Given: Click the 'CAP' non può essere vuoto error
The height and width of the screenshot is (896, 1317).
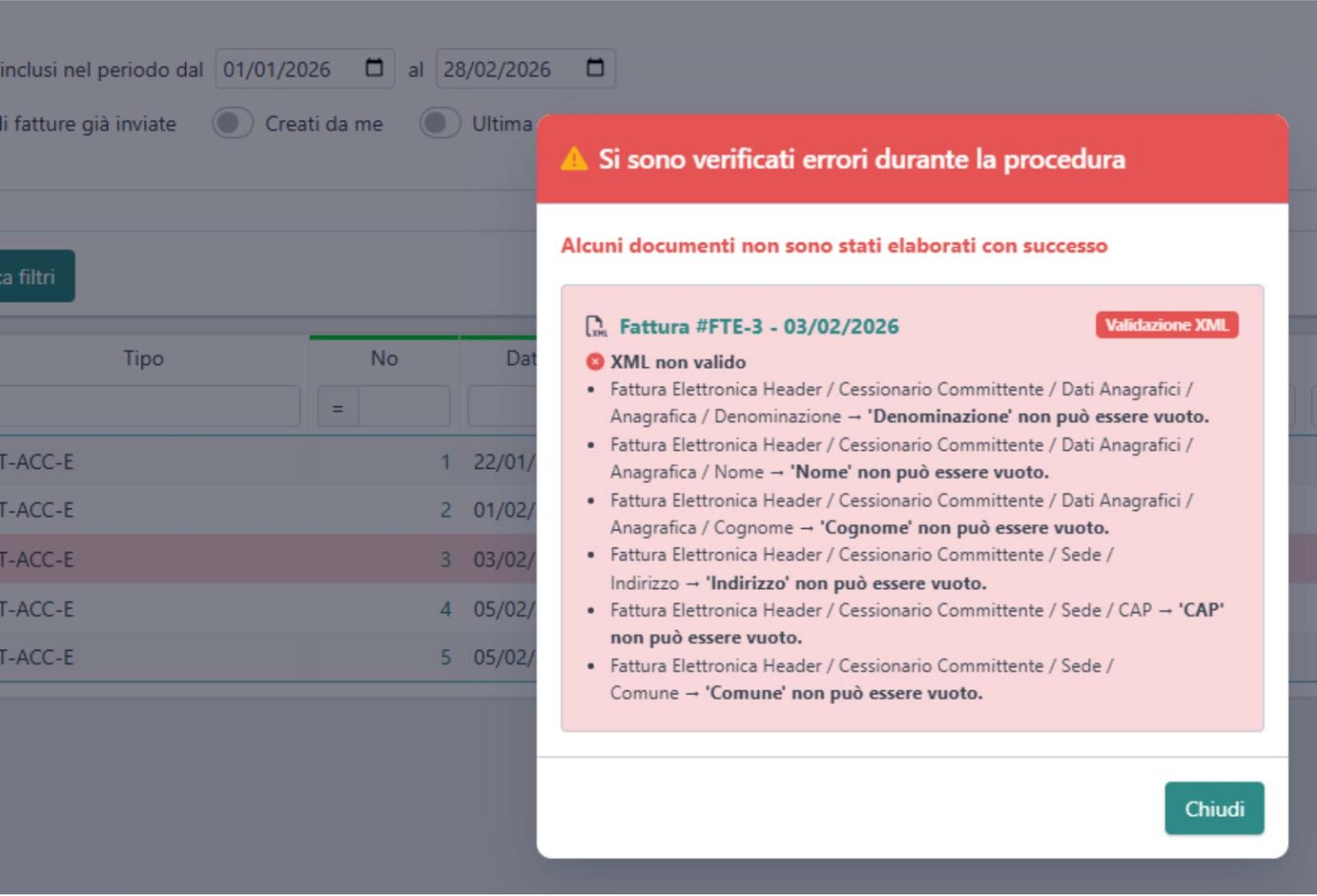Looking at the screenshot, I should pyautogui.click(x=917, y=624).
